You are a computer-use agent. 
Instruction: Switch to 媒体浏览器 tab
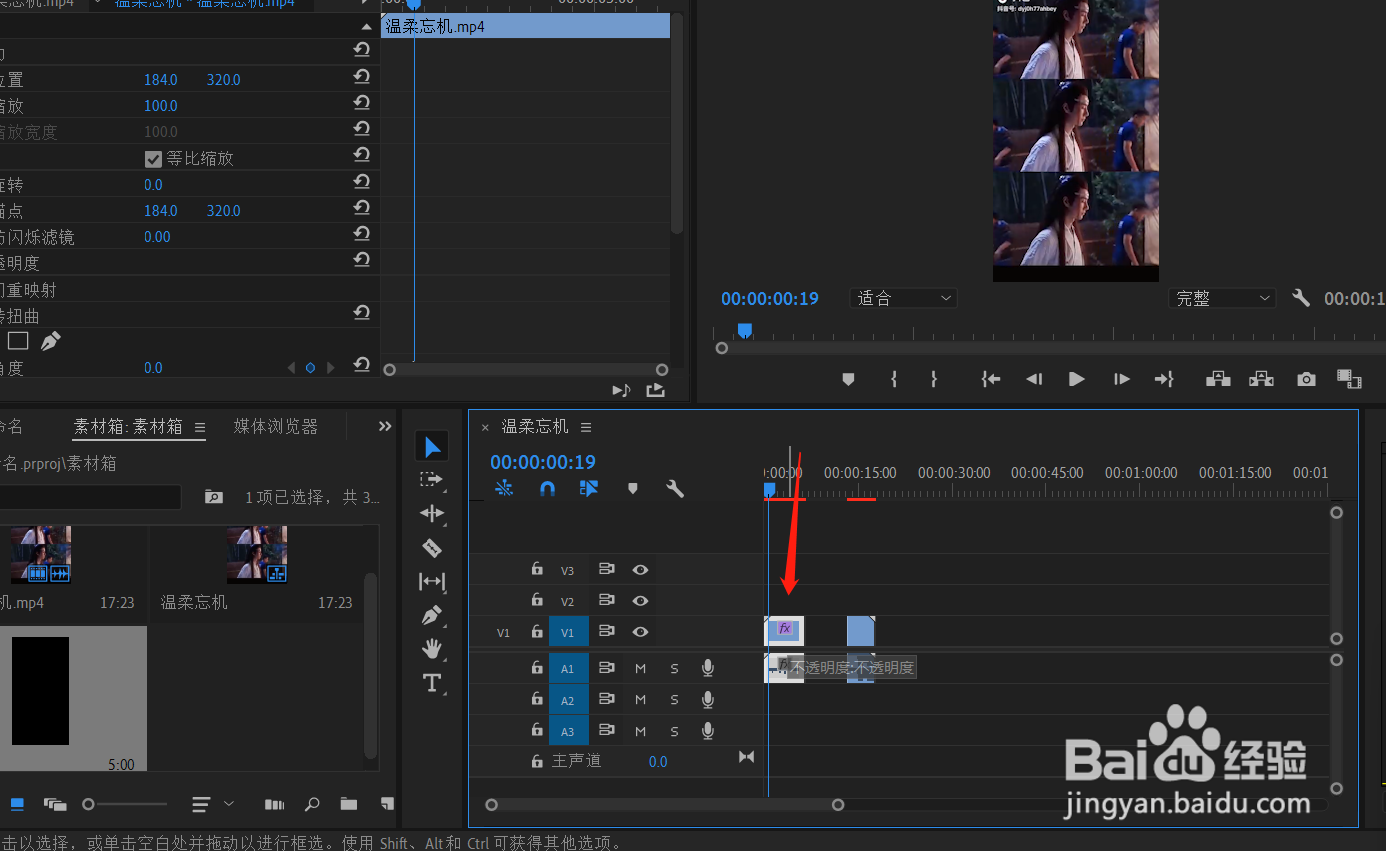tap(276, 427)
